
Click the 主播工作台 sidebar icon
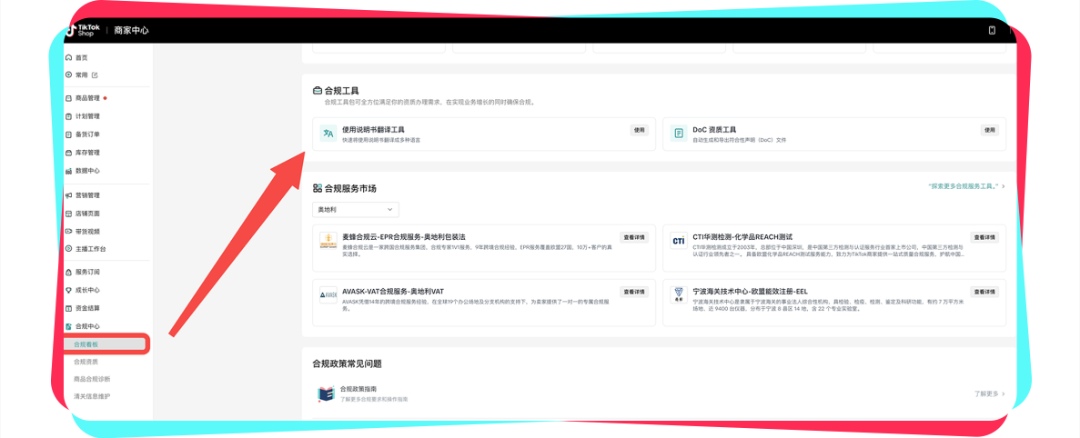click(68, 249)
